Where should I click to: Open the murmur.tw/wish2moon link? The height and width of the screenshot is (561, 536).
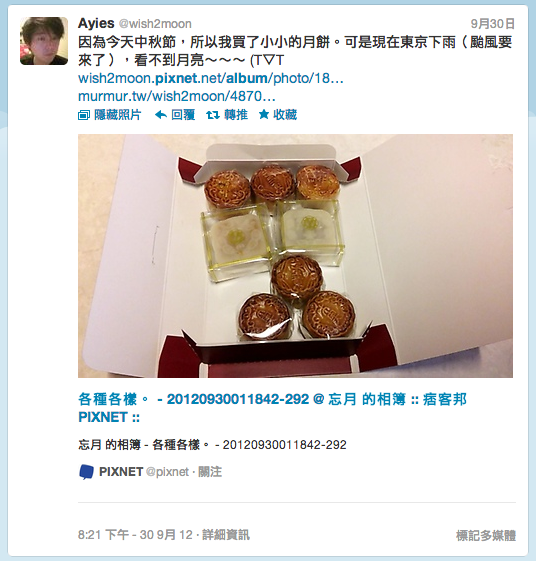176,96
